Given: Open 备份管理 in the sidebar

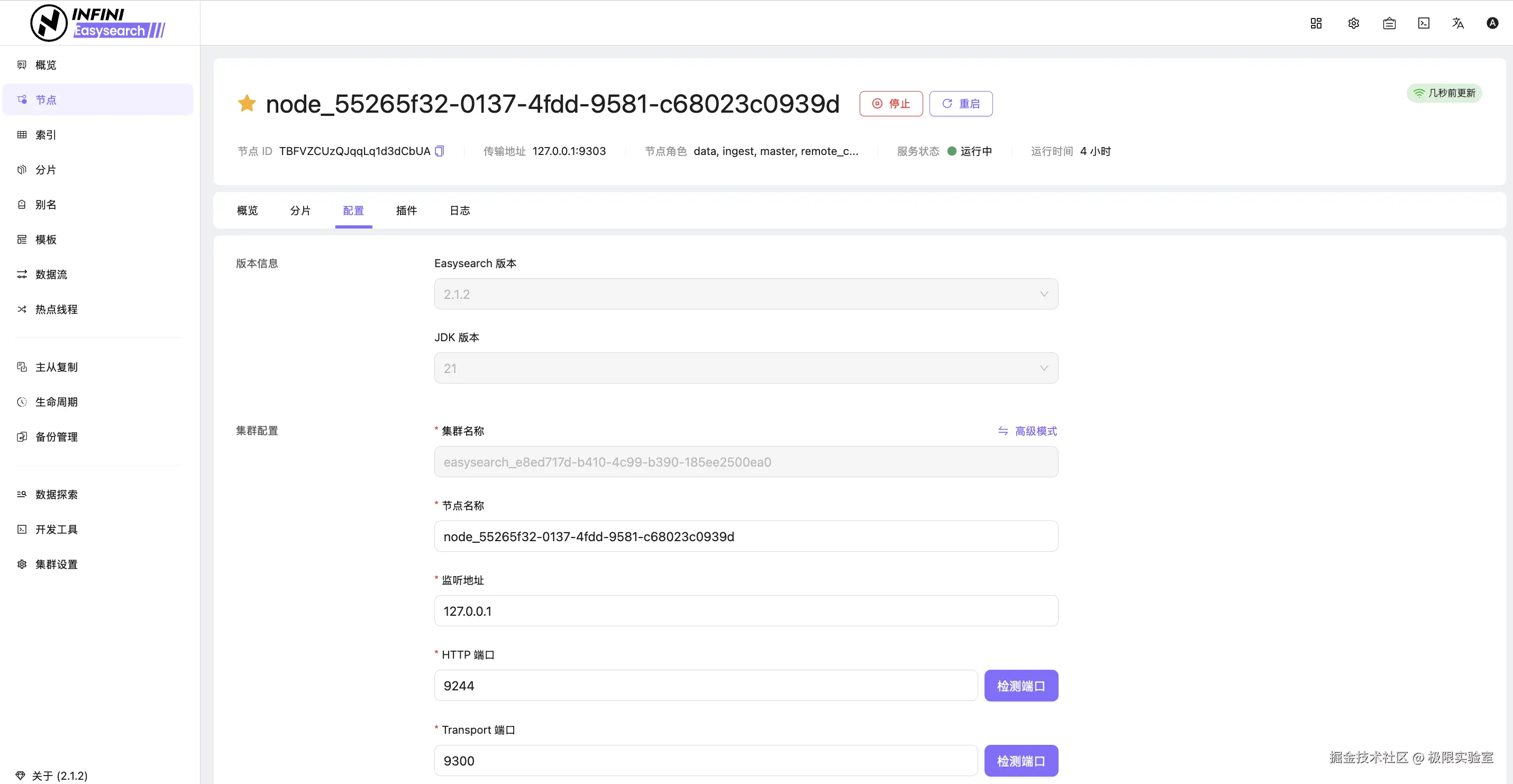Looking at the screenshot, I should coord(56,436).
